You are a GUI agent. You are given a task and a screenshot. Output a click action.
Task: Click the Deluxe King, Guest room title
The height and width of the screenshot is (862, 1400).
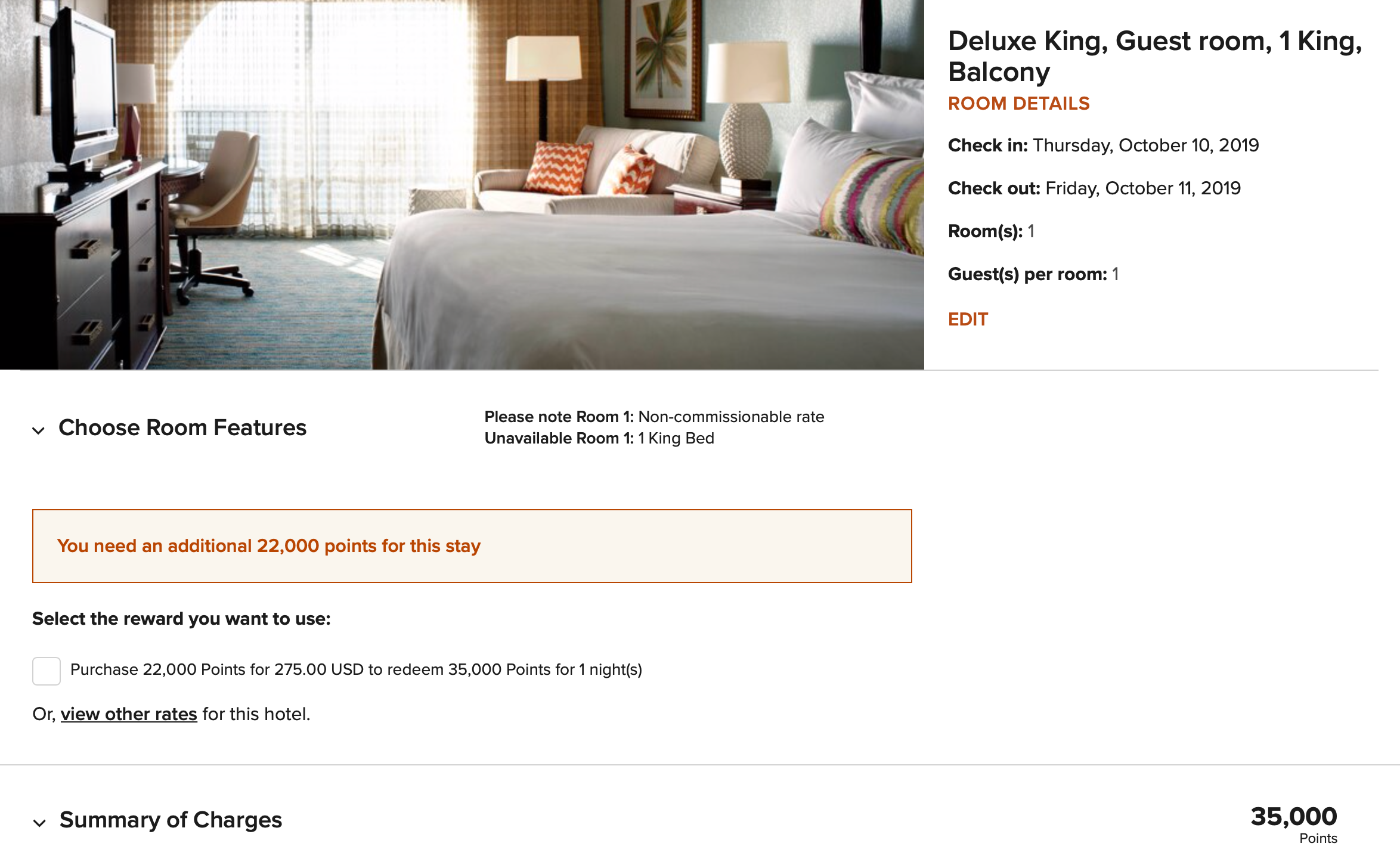pos(1154,57)
